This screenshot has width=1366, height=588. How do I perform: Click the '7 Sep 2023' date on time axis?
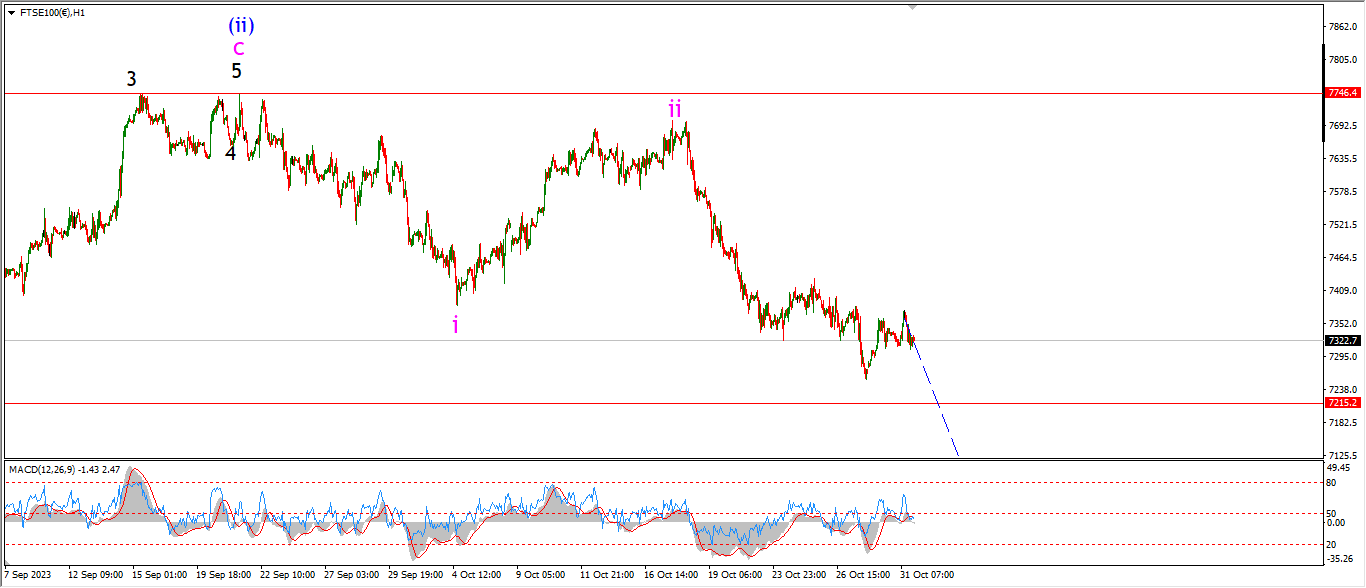click(28, 575)
